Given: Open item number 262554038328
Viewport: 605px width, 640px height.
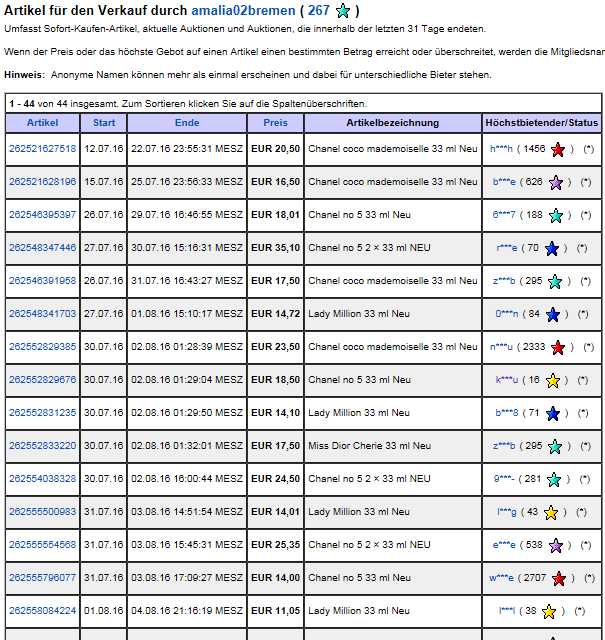Looking at the screenshot, I should (x=42, y=479).
